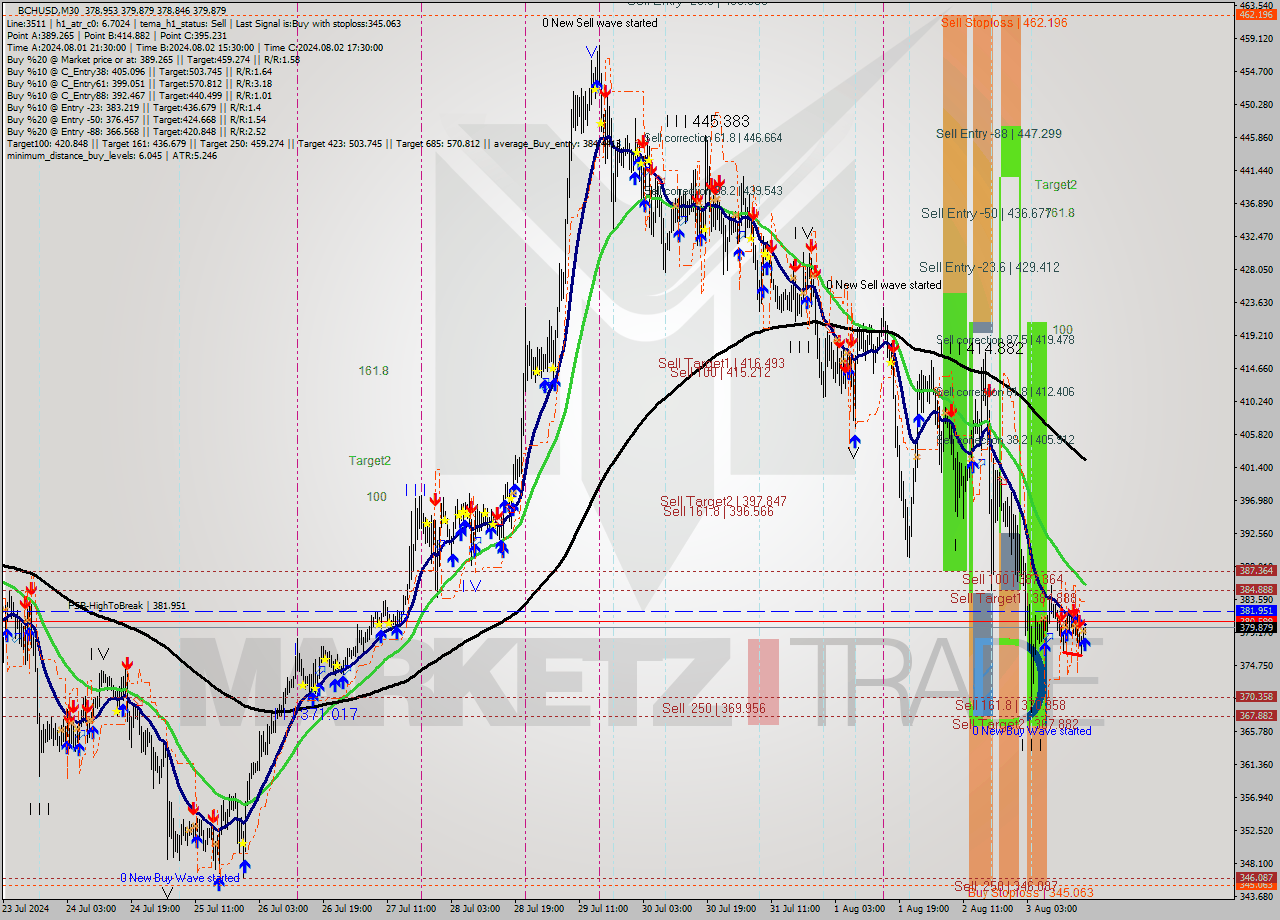Click the 'Sell 100 | 415.212' label
The height and width of the screenshot is (920, 1280).
click(720, 373)
